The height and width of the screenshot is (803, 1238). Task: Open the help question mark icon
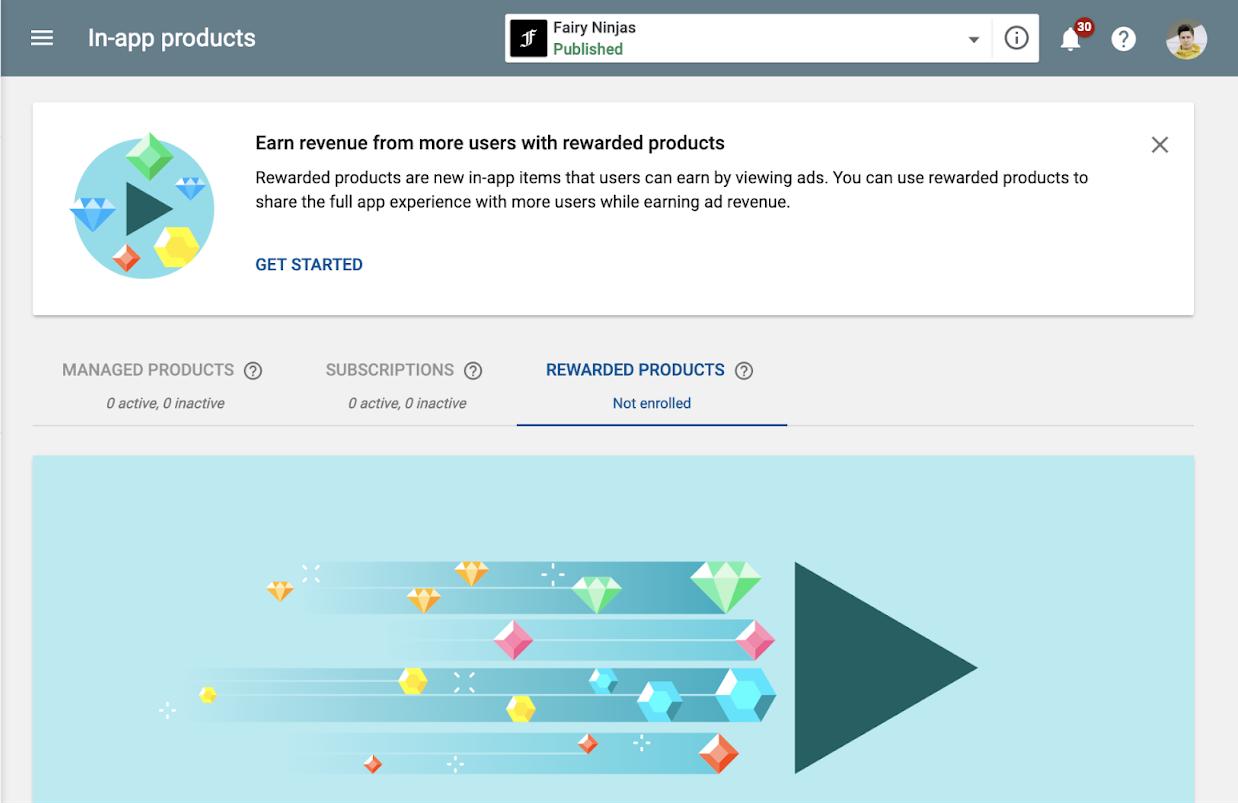(1123, 39)
